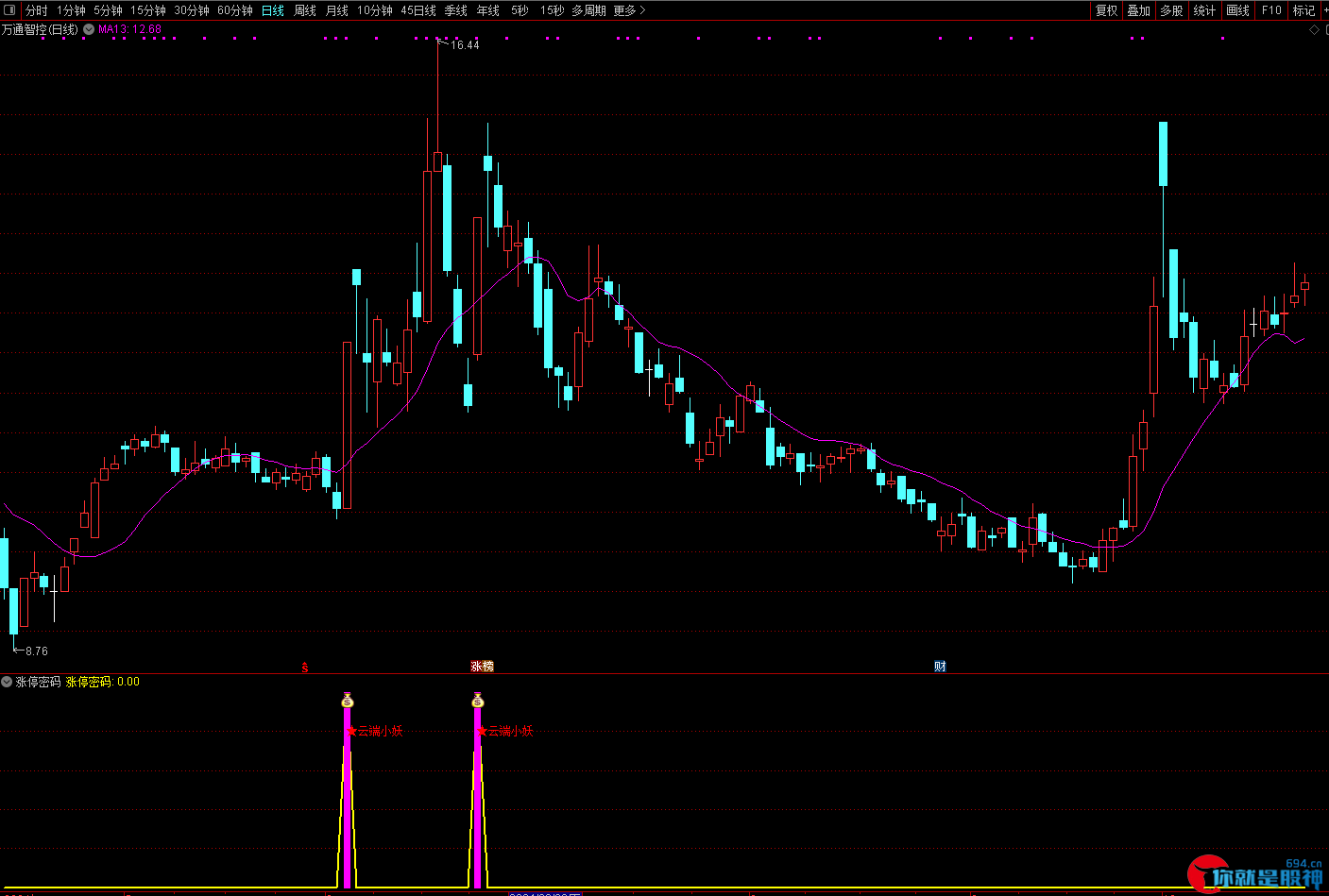The height and width of the screenshot is (896, 1329).
Task: Click the red S event marker
Action: (305, 668)
